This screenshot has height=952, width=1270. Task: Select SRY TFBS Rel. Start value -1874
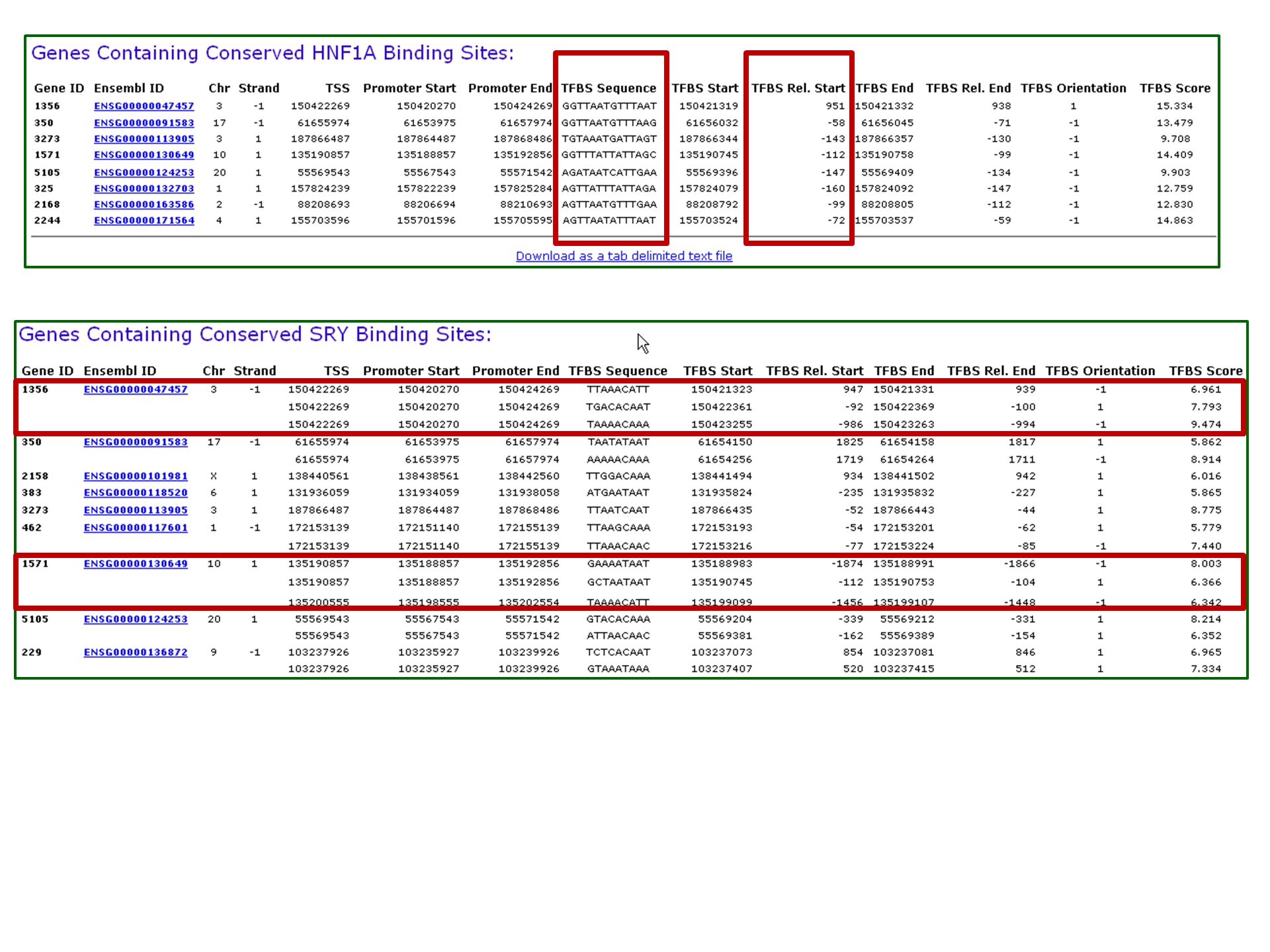click(847, 564)
